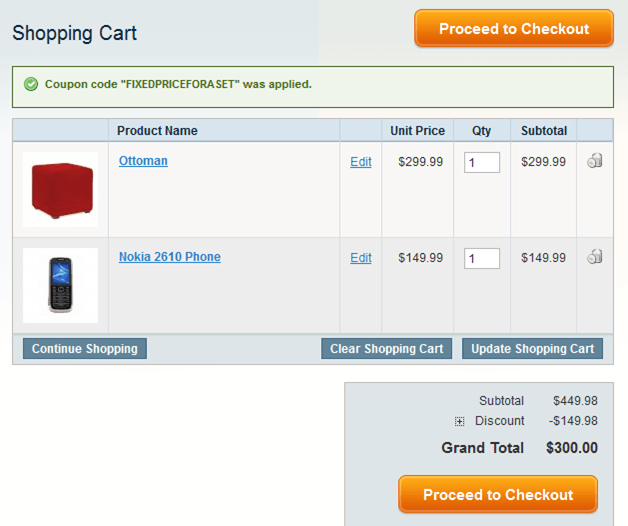This screenshot has height=526, width=628.
Task: Click the green success checkmark icon
Action: pyautogui.click(x=30, y=84)
